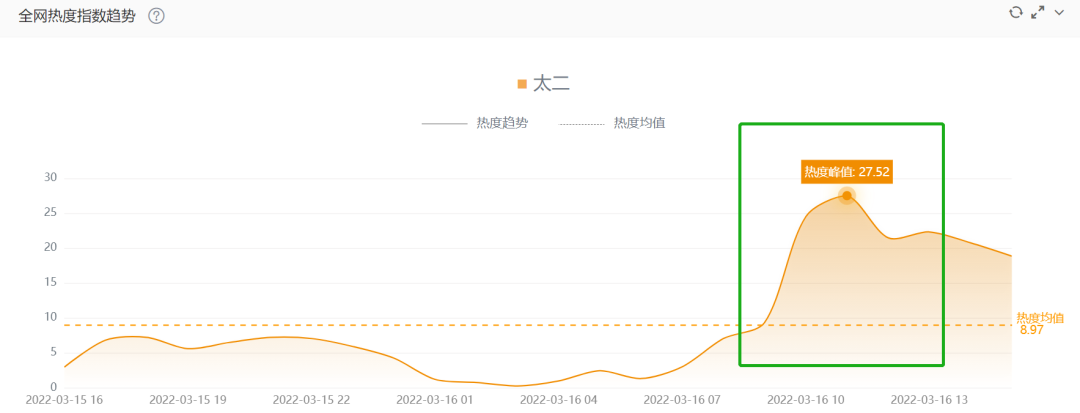Click the 2022-03-16 10 x-axis label
The image size is (1080, 413).
pos(806,399)
